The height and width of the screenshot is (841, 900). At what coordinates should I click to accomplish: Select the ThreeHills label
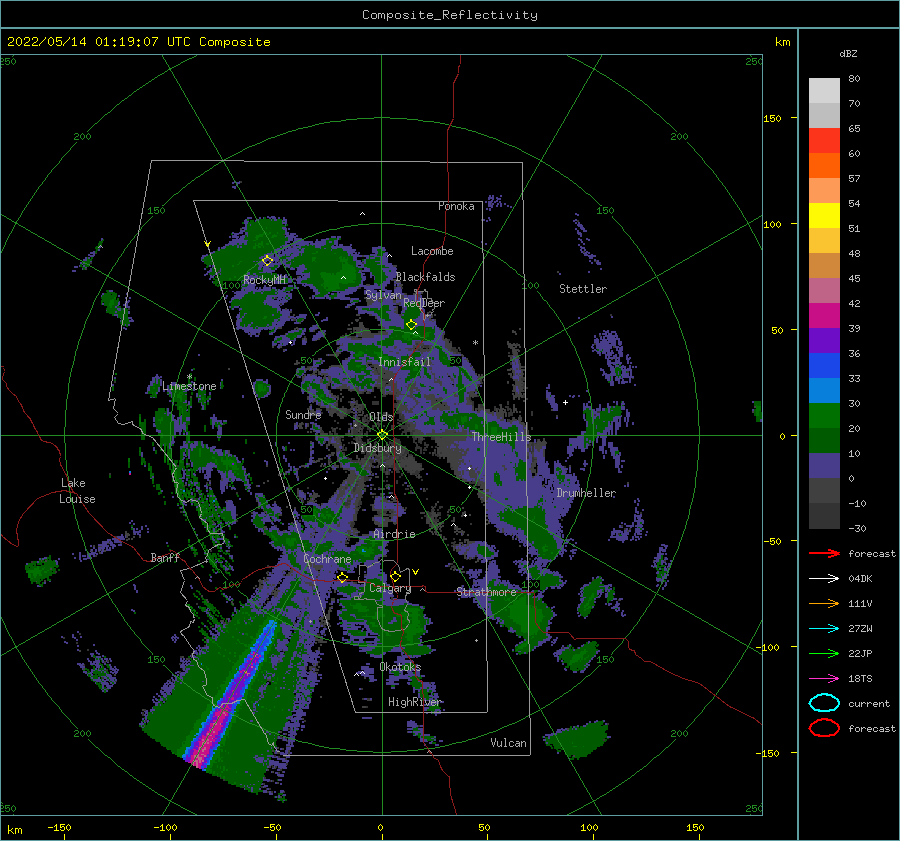click(501, 437)
